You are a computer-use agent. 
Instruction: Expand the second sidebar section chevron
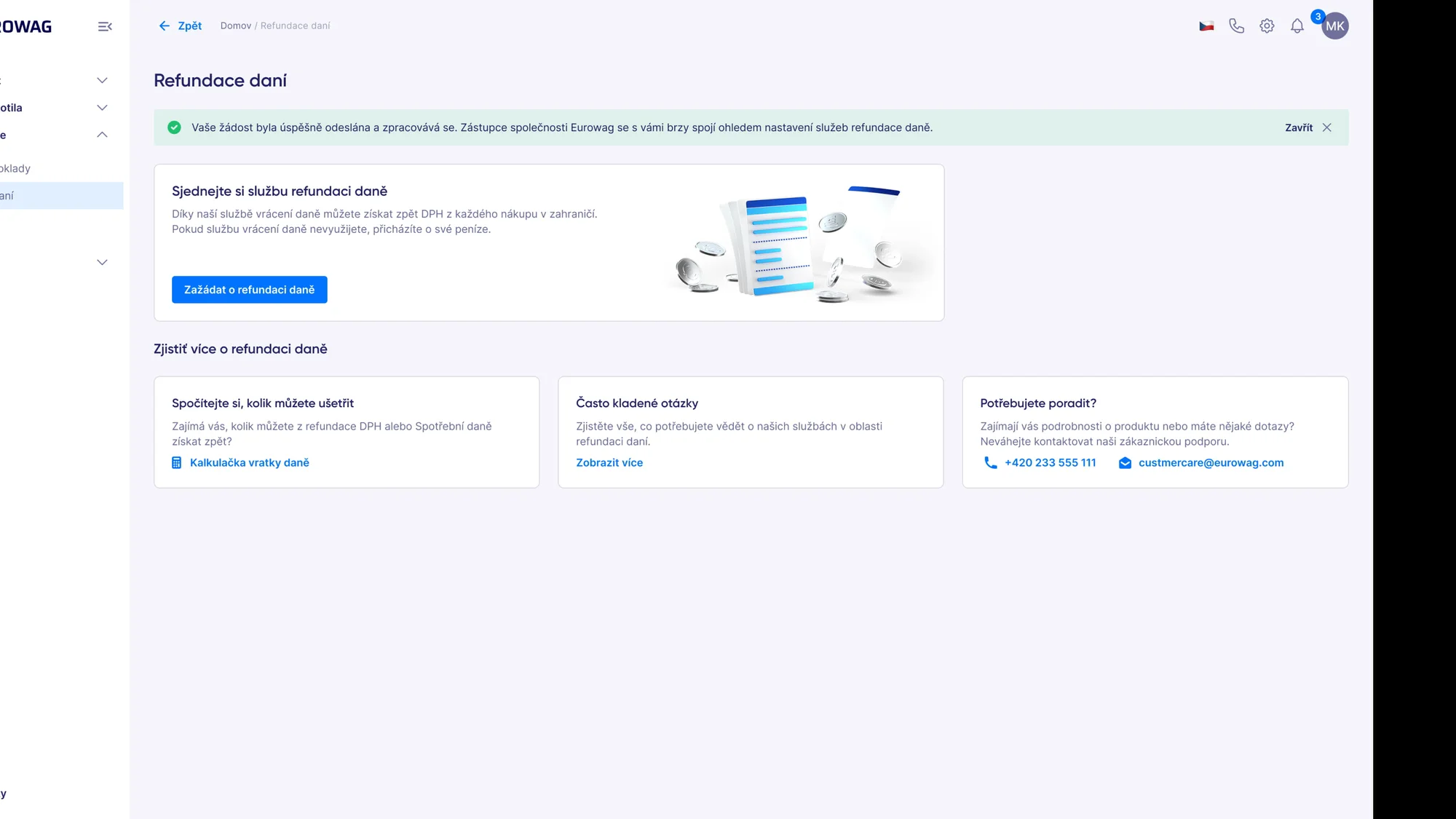[102, 108]
